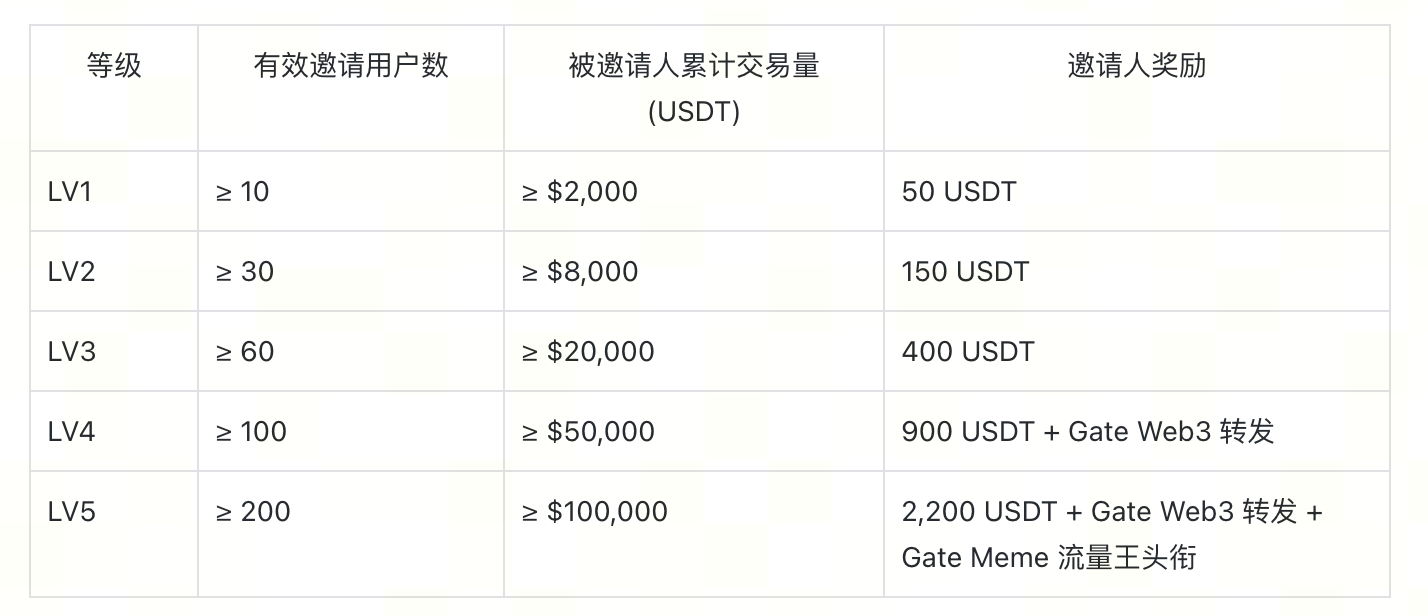Image resolution: width=1428 pixels, height=616 pixels.
Task: Click the ≥ 60 invited users cell
Action: (x=244, y=352)
